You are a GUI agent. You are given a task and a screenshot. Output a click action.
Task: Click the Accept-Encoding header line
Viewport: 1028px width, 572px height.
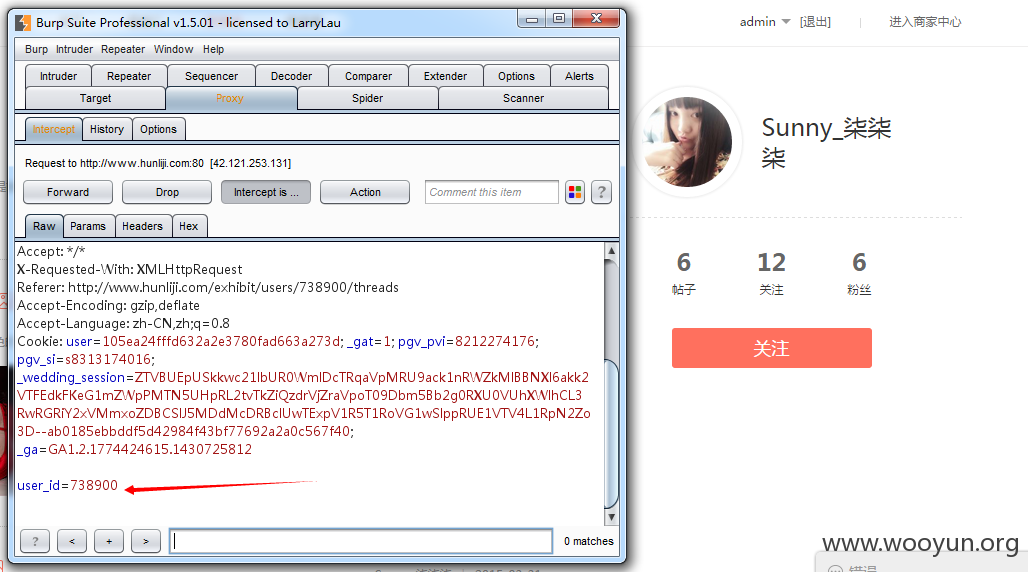coord(108,306)
